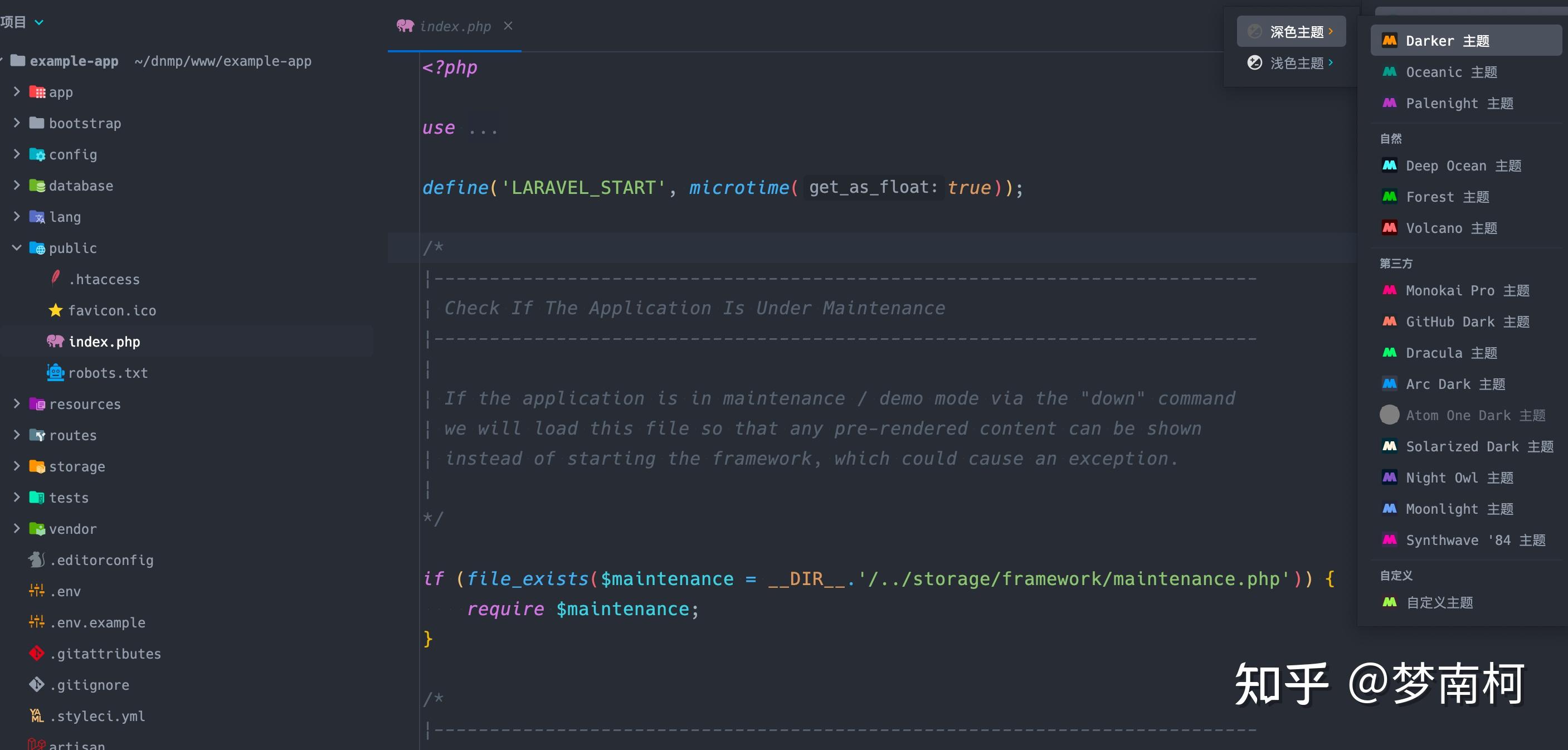The image size is (1568, 750).
Task: Click the robot icon of robots.txt
Action: tap(55, 372)
